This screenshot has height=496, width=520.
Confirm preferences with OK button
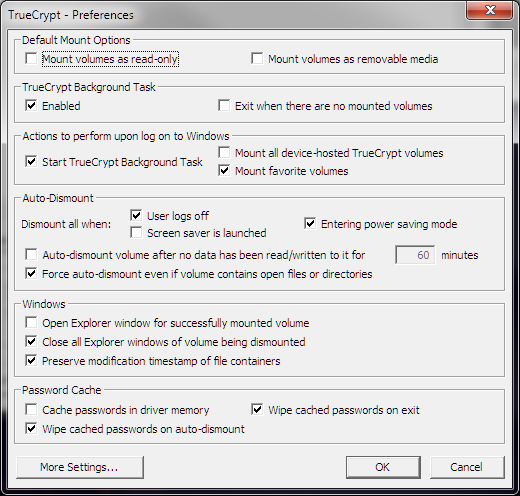coord(383,467)
